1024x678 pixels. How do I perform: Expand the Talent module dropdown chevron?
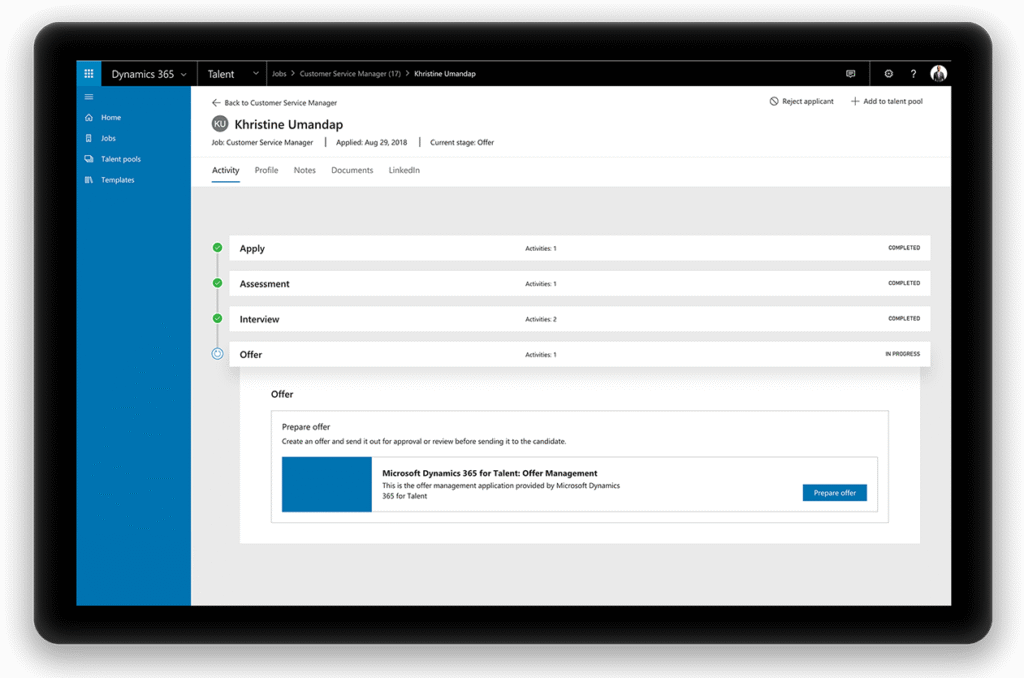[x=256, y=73]
